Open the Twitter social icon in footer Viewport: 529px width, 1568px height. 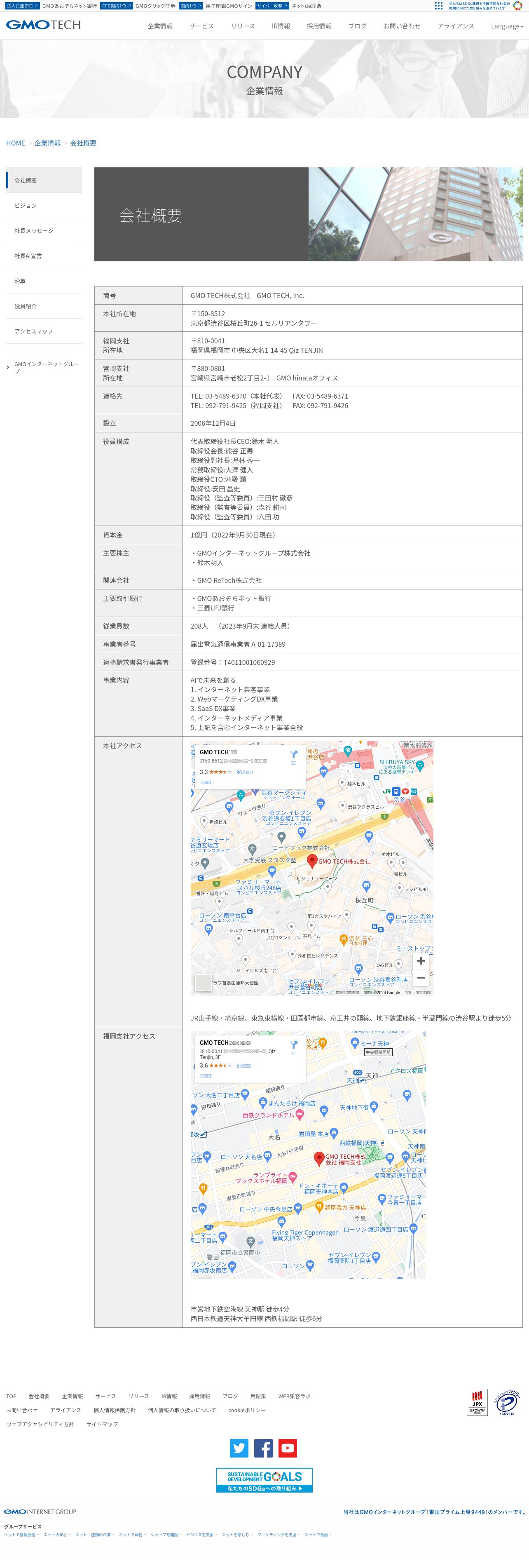[239, 1448]
